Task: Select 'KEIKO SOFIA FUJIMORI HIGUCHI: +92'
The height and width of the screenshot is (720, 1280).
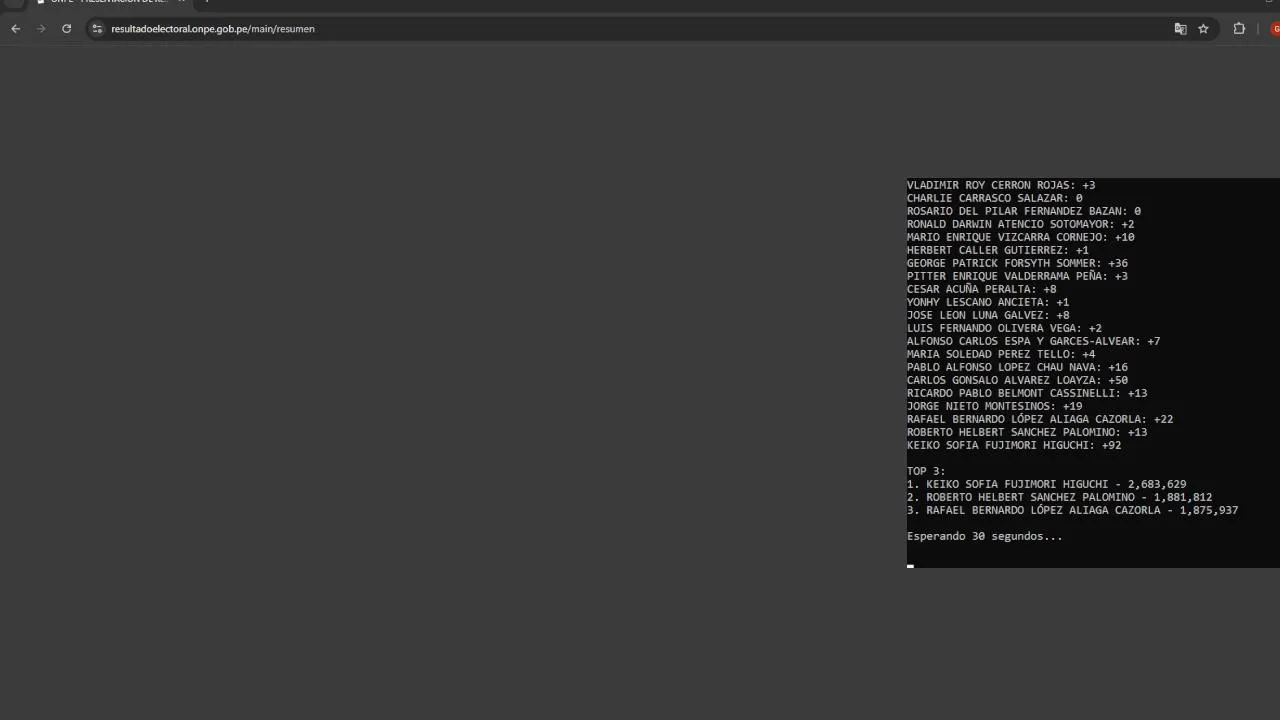Action: point(1014,445)
